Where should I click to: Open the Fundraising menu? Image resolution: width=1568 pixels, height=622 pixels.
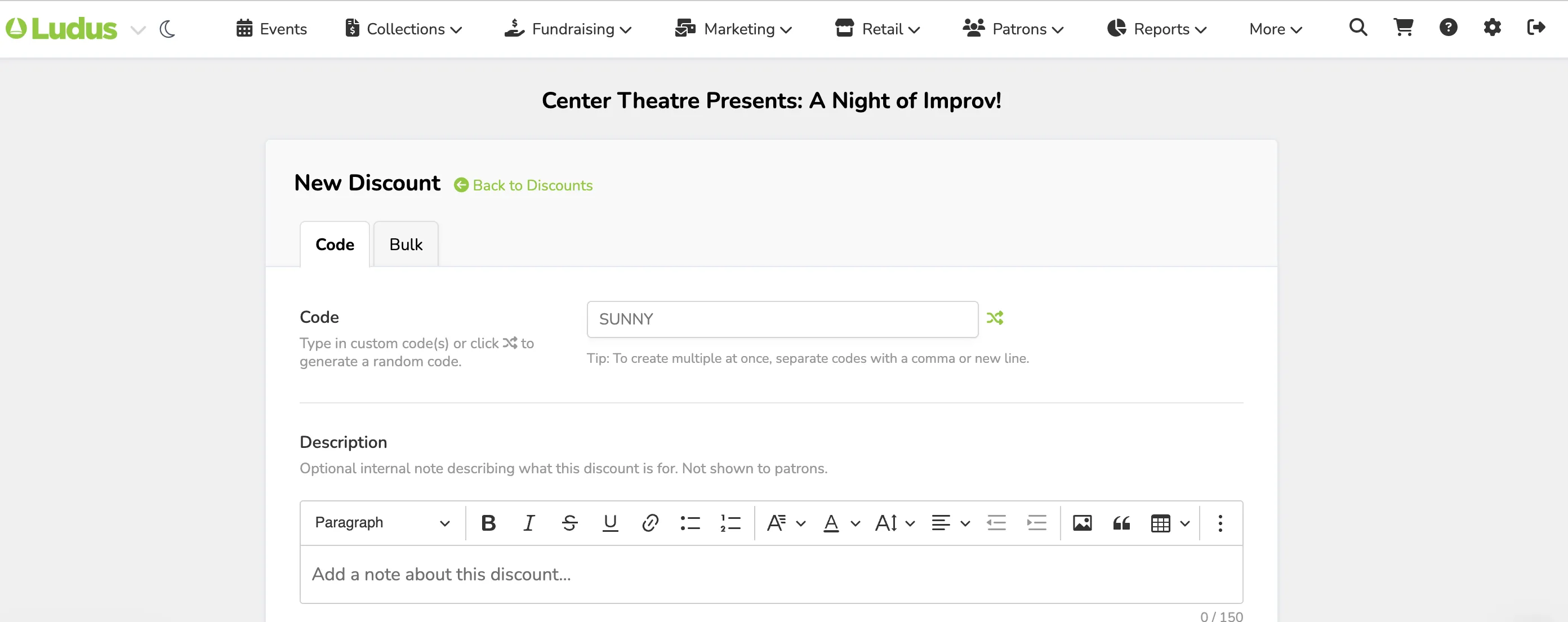[x=568, y=29]
